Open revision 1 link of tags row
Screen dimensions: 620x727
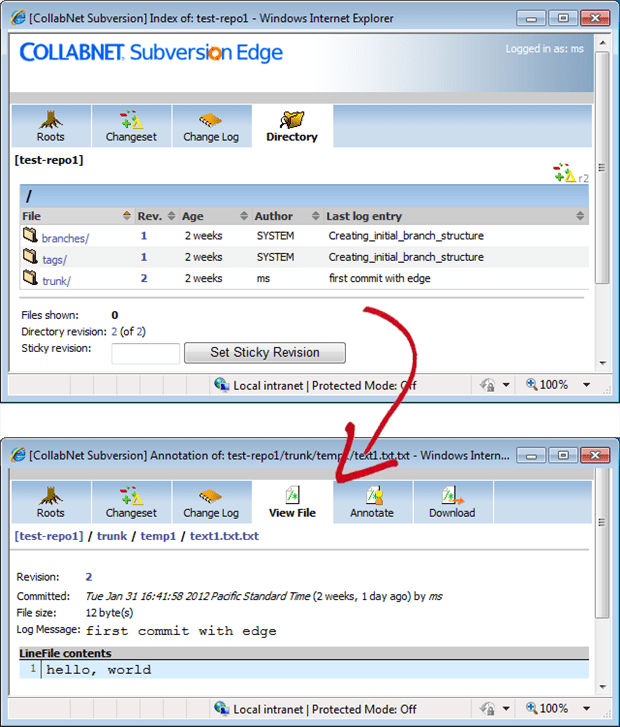coord(144,257)
